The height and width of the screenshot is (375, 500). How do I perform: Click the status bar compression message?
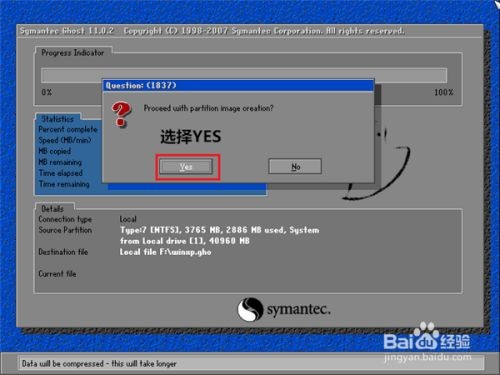[99, 363]
